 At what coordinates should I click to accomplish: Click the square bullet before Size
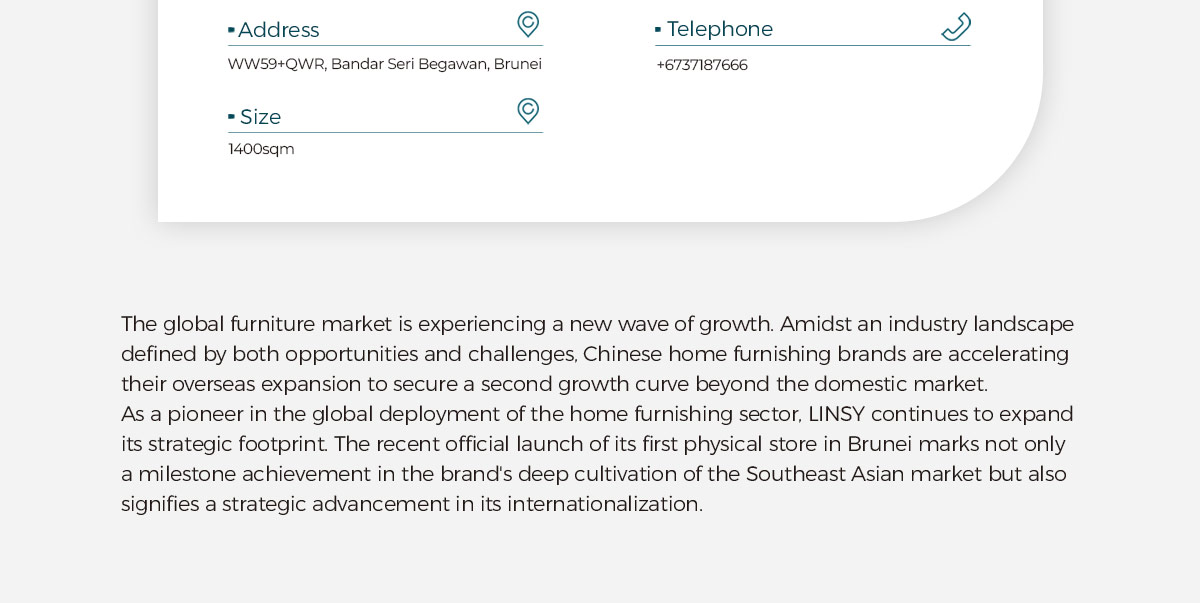pos(231,118)
